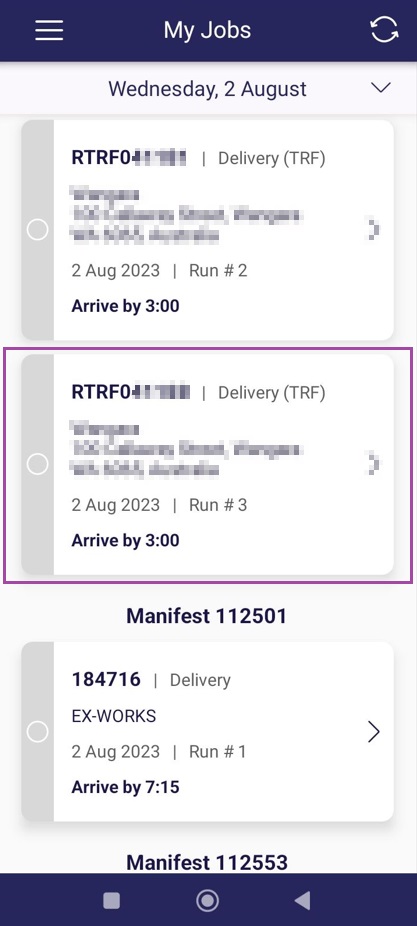This screenshot has width=417, height=926.
Task: Tap the EX-WORKS text in delivery card
Action: [114, 716]
